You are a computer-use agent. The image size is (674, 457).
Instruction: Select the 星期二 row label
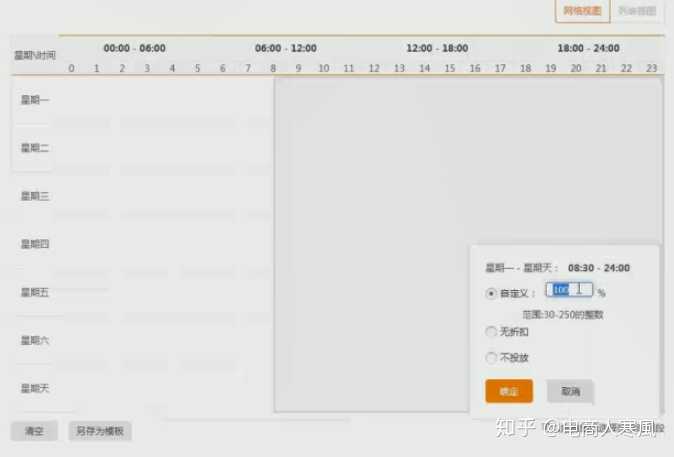click(x=35, y=148)
